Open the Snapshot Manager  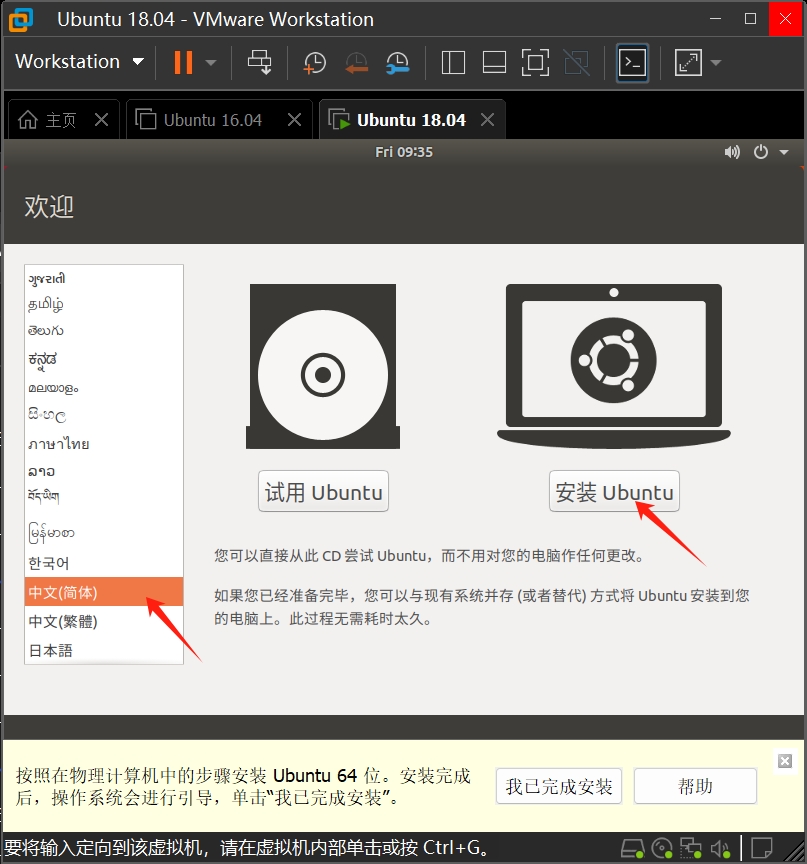pyautogui.click(x=398, y=62)
